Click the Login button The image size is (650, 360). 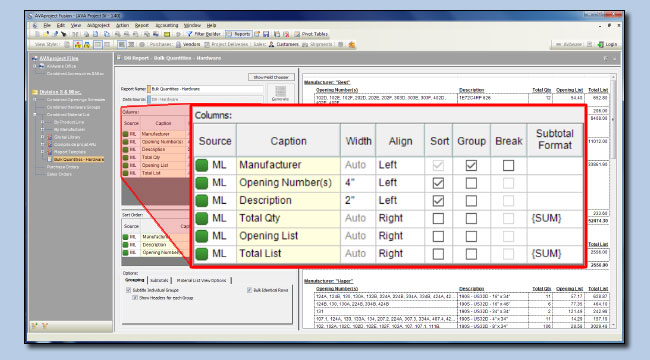607,44
